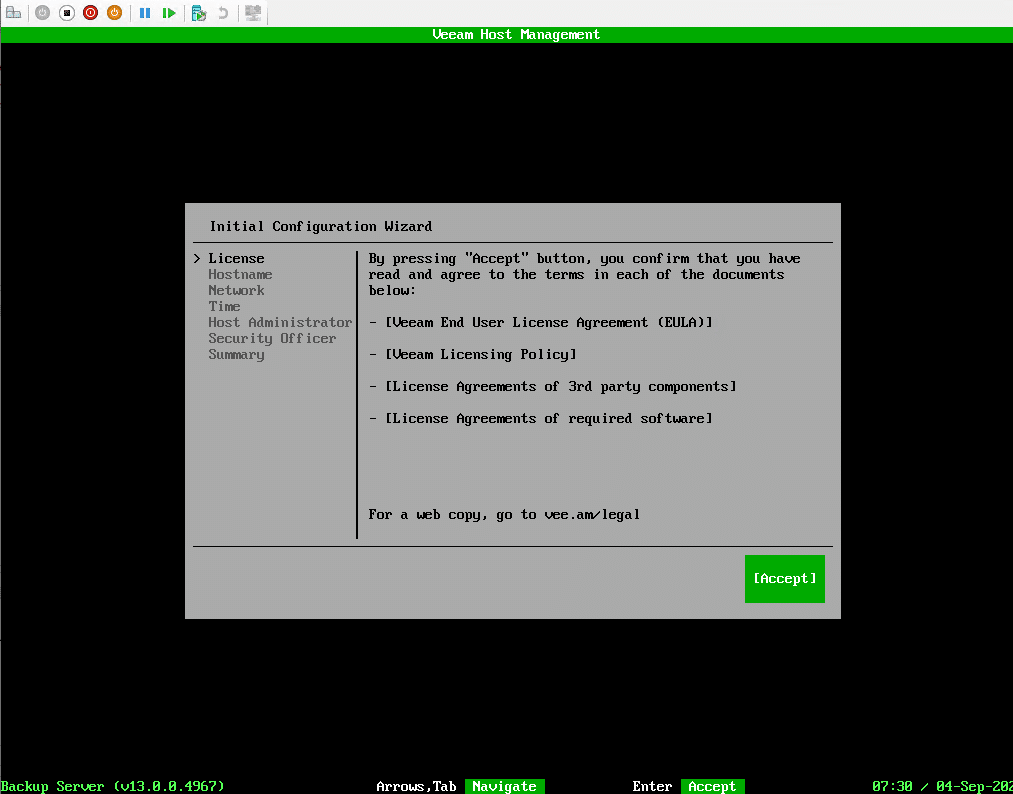1013x794 pixels.
Task: Create a checkpoint using the toolbar icon
Action: pyautogui.click(x=199, y=13)
